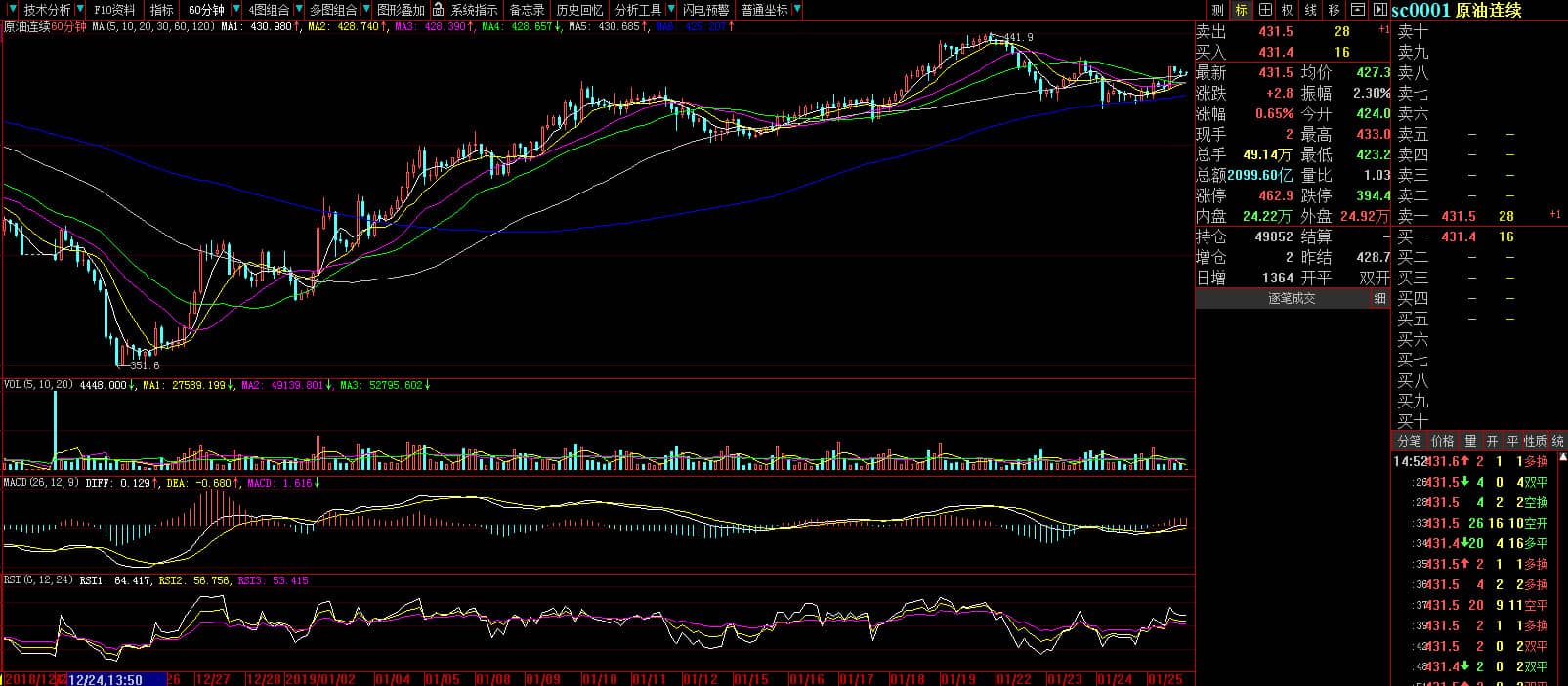
Task: Select the 线 line drawing tool
Action: pyautogui.click(x=1311, y=10)
